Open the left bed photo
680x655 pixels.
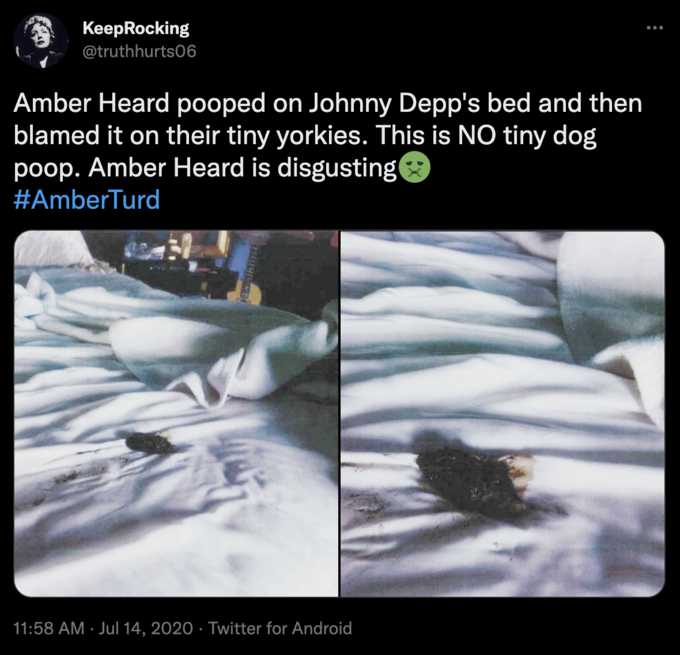(176, 414)
